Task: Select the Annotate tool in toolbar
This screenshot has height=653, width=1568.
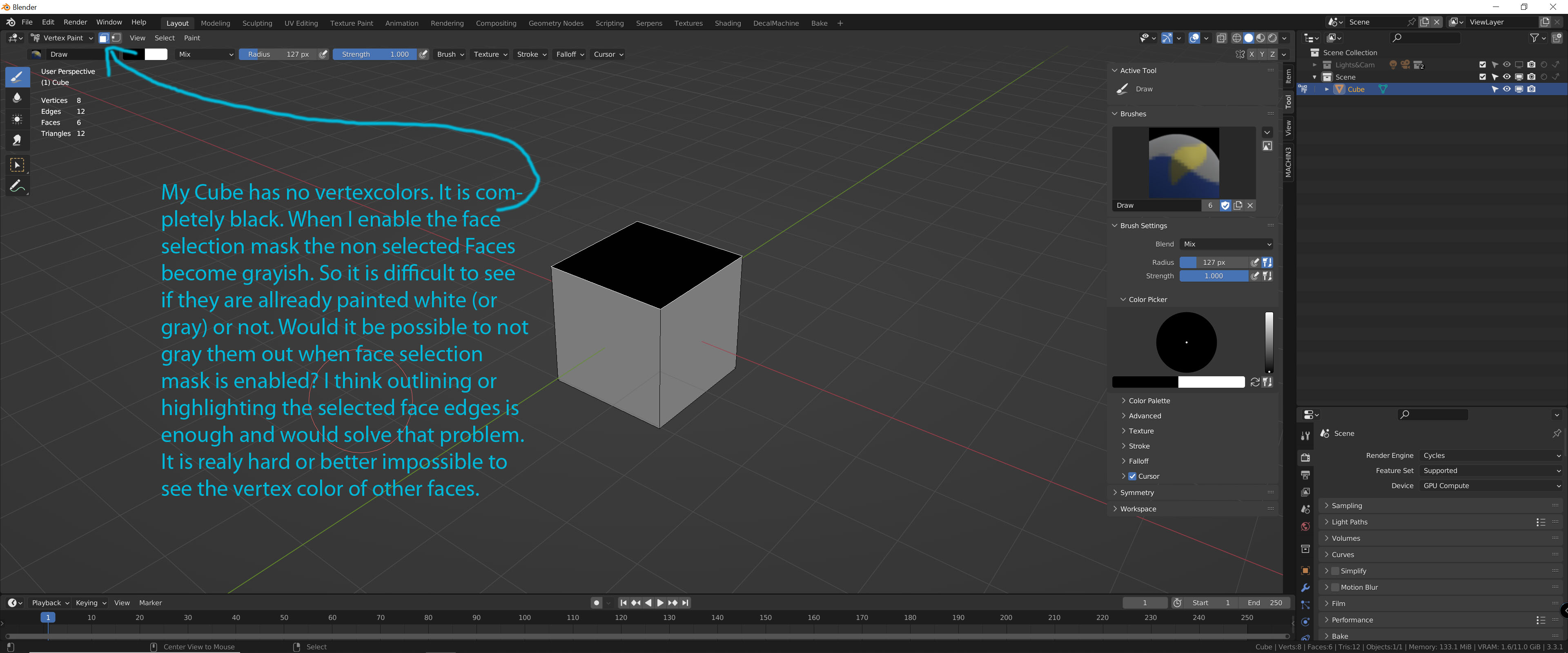Action: tap(17, 186)
